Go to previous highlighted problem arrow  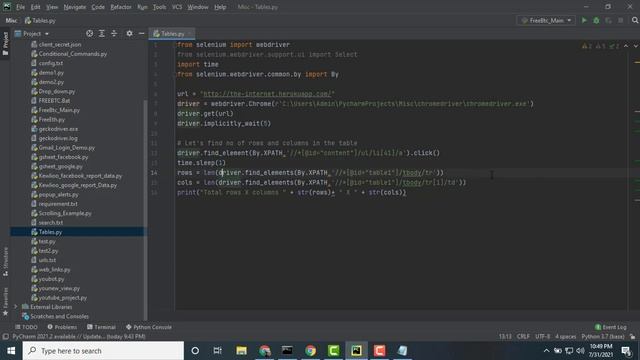point(626,46)
